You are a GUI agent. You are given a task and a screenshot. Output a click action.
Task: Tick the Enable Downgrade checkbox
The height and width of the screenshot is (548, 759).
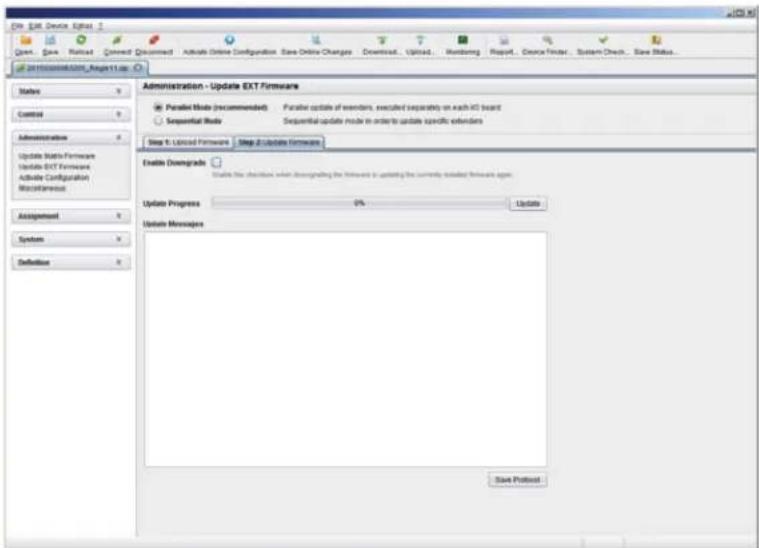(216, 162)
